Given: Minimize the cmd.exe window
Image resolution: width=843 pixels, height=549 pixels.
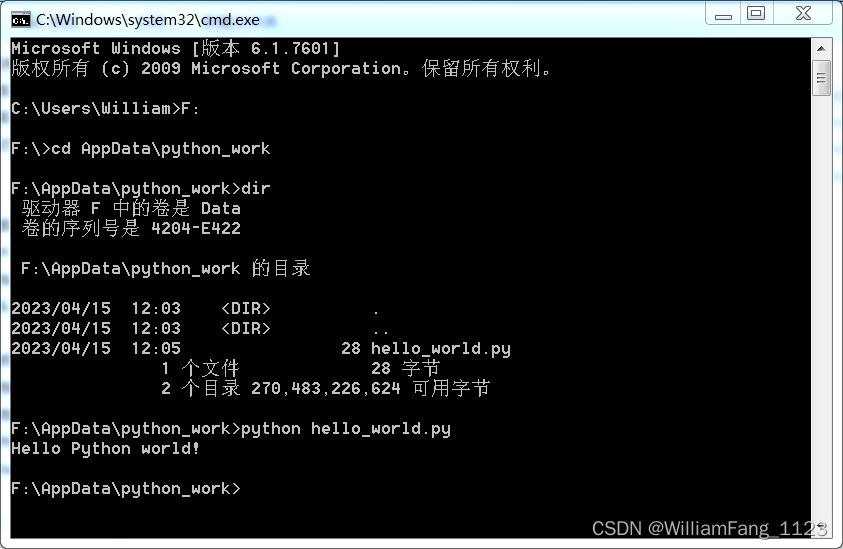Looking at the screenshot, I should click(x=723, y=13).
